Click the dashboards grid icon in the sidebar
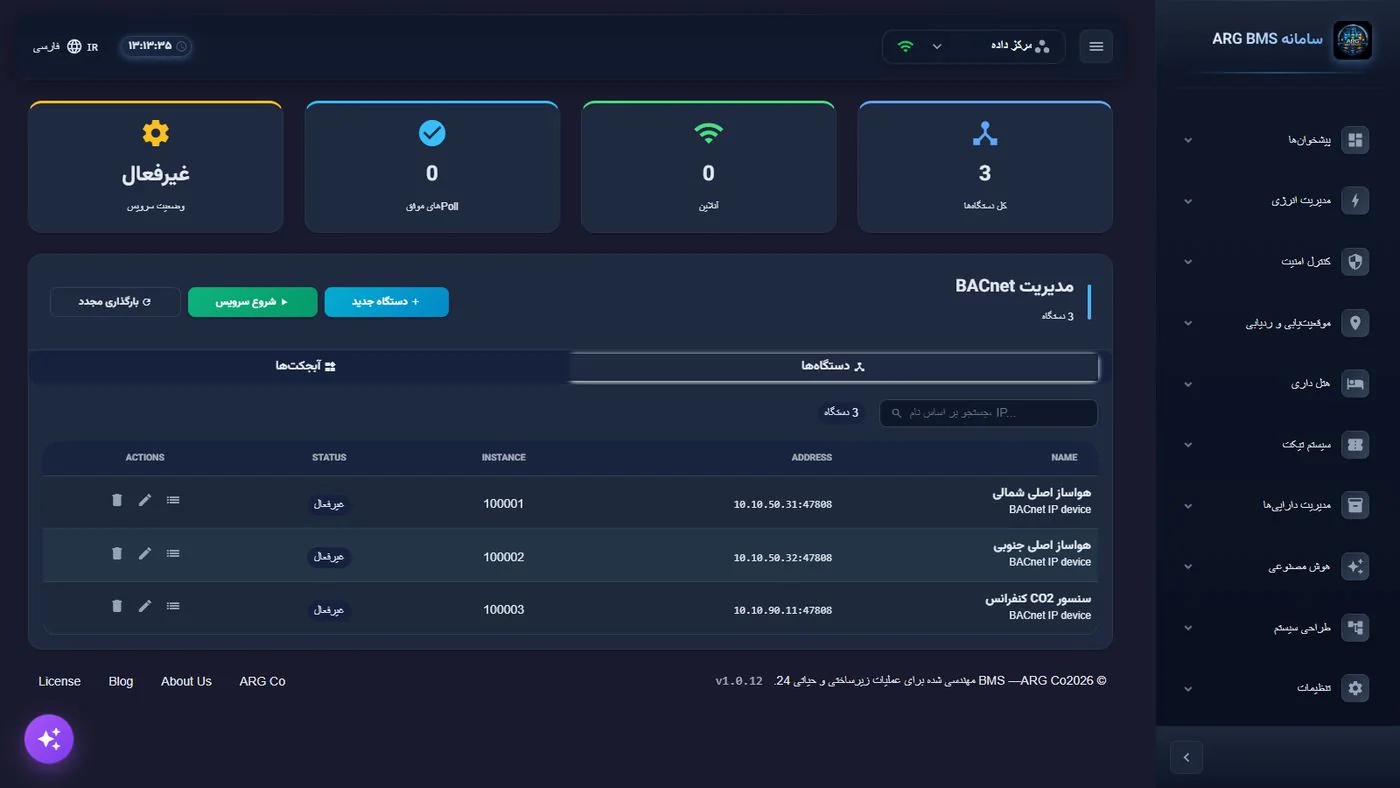 (x=1355, y=140)
